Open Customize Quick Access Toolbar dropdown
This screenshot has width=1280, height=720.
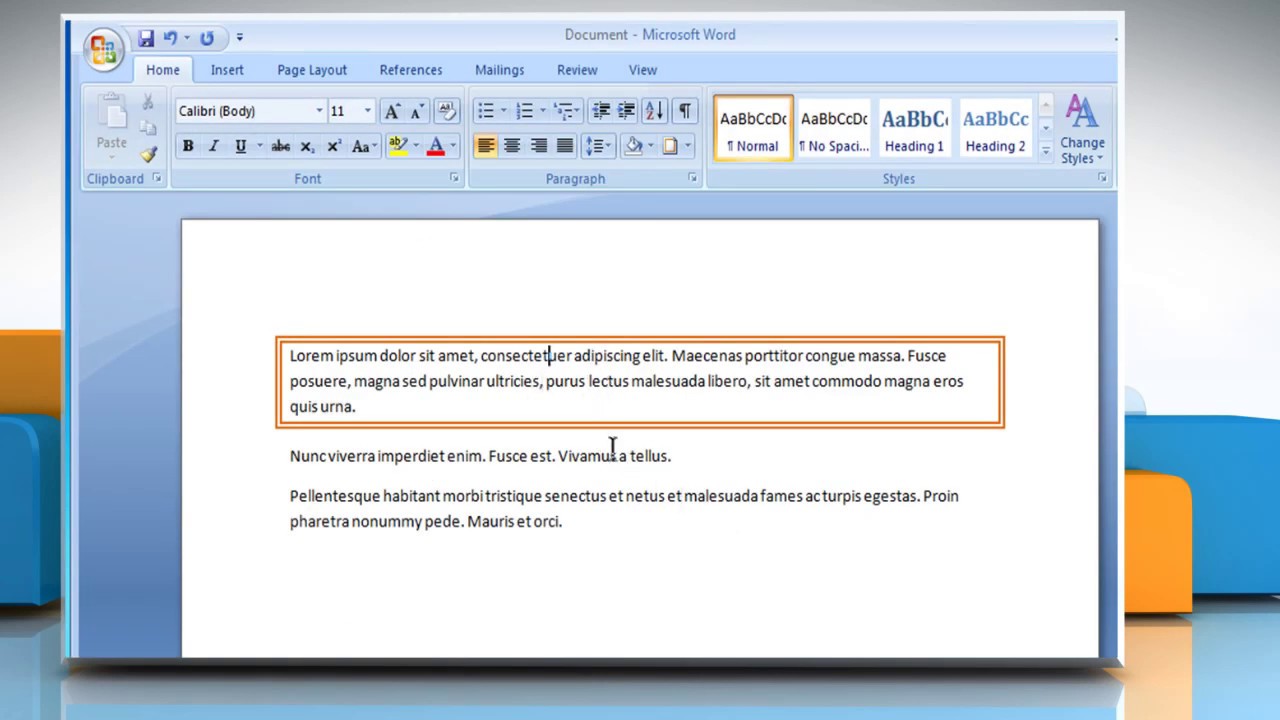click(239, 38)
